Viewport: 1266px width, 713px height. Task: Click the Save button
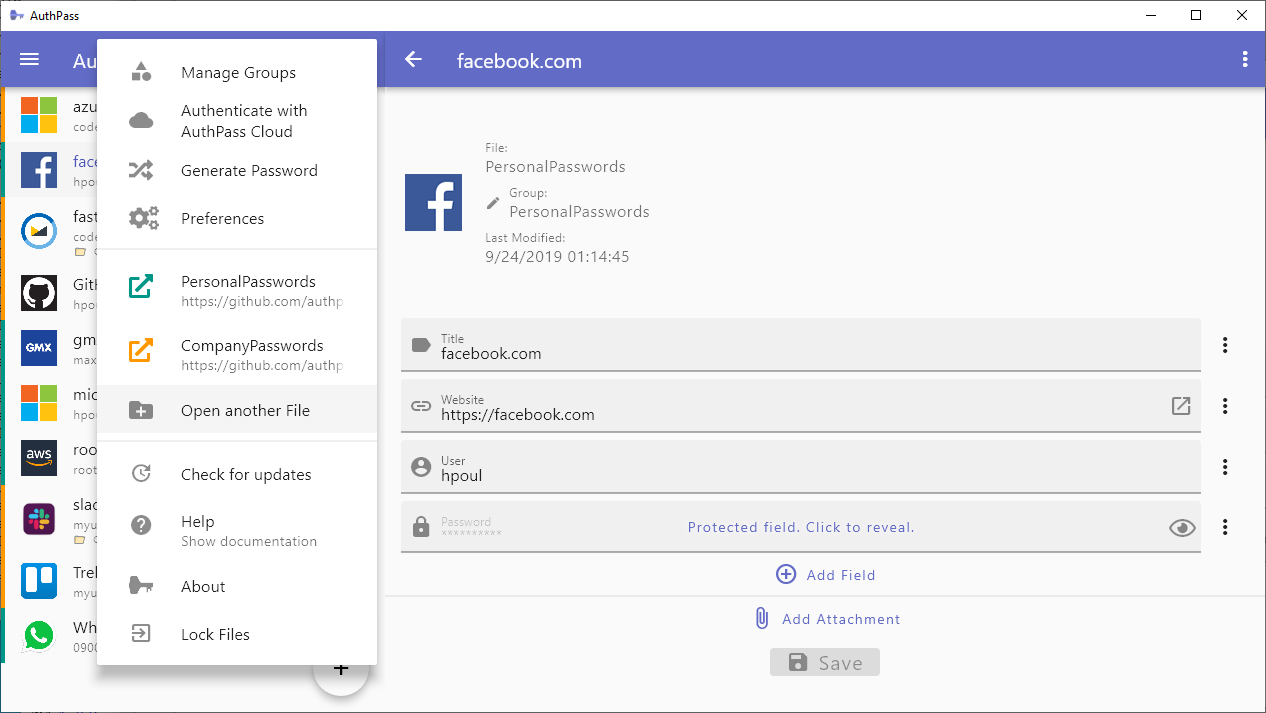pyautogui.click(x=825, y=662)
